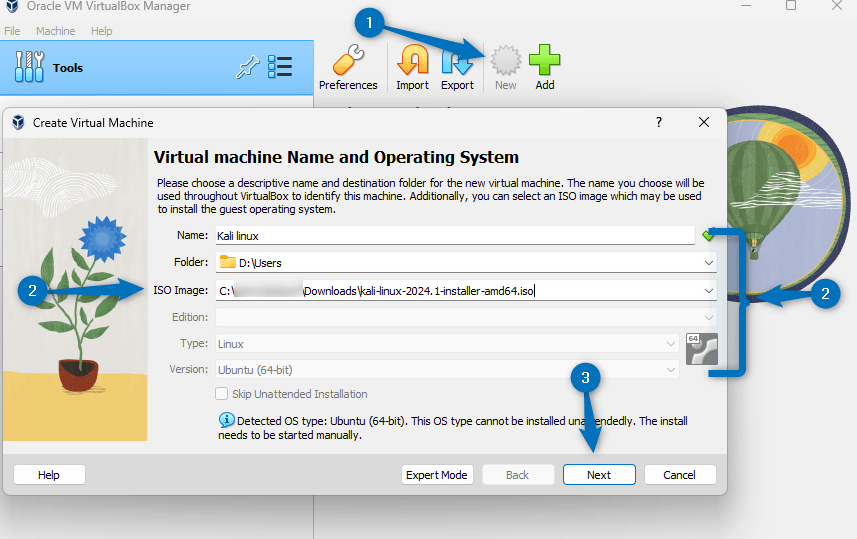Click the pin icon beside Tools
The width and height of the screenshot is (857, 539).
pyautogui.click(x=247, y=67)
